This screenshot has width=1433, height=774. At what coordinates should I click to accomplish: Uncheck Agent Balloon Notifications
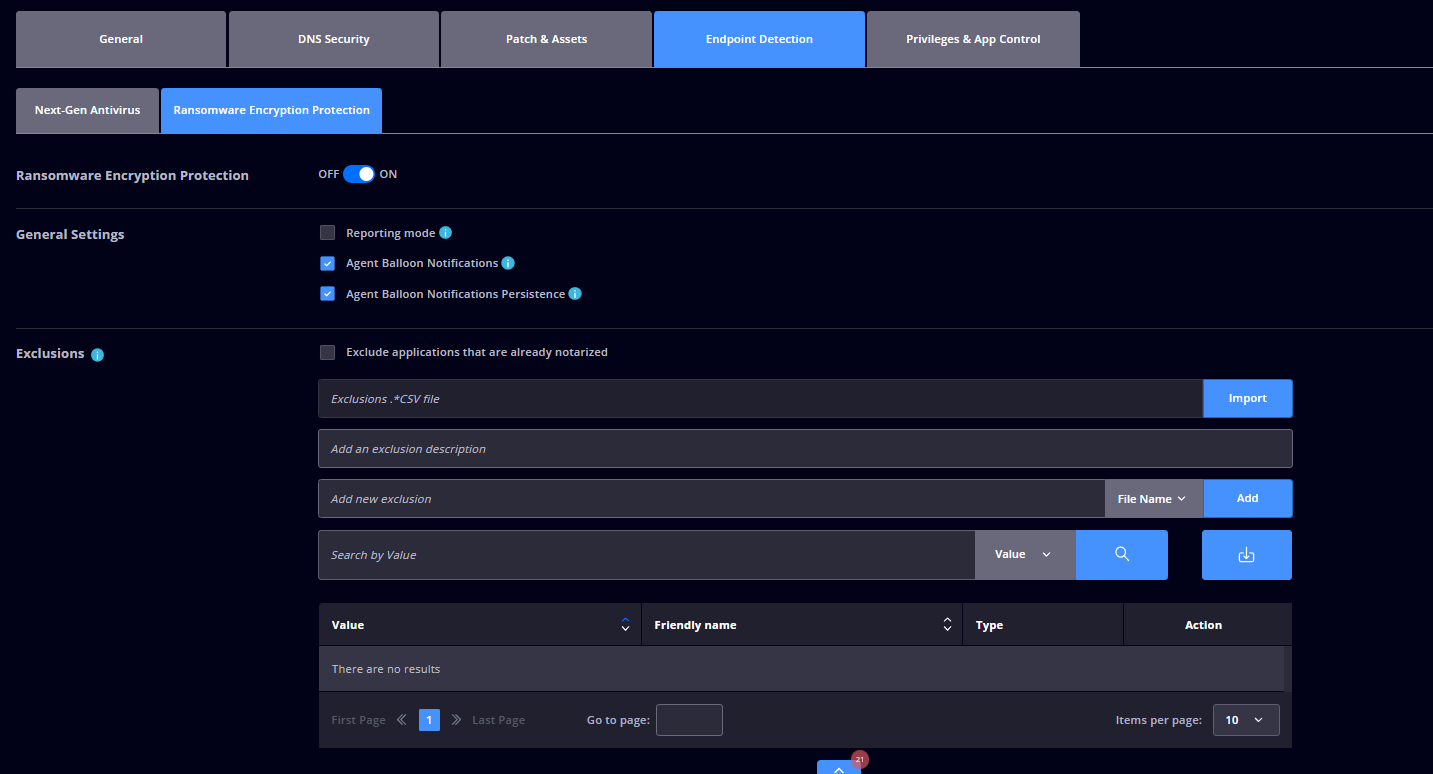coord(327,263)
